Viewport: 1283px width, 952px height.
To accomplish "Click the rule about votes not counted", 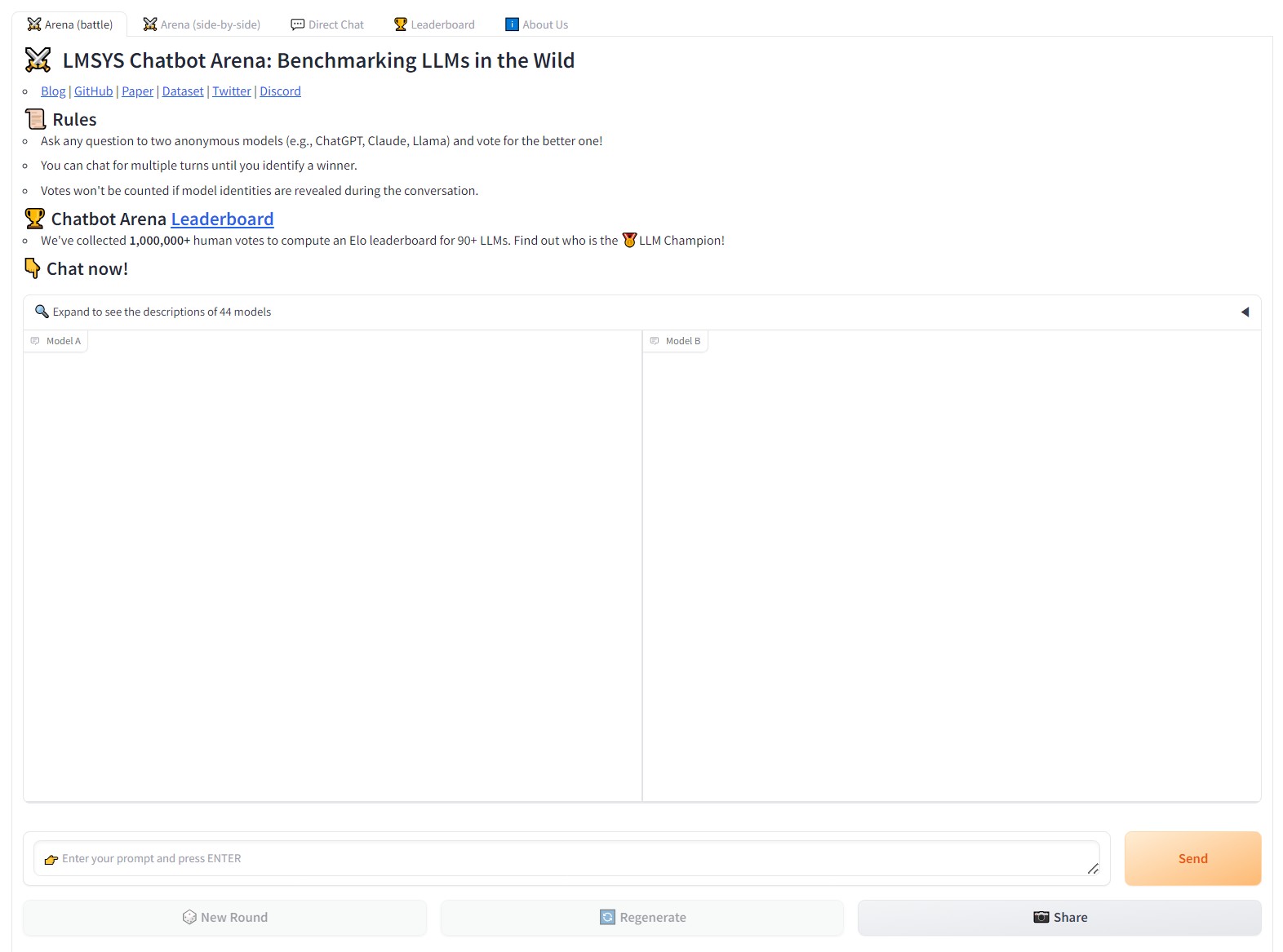I will click(x=260, y=191).
